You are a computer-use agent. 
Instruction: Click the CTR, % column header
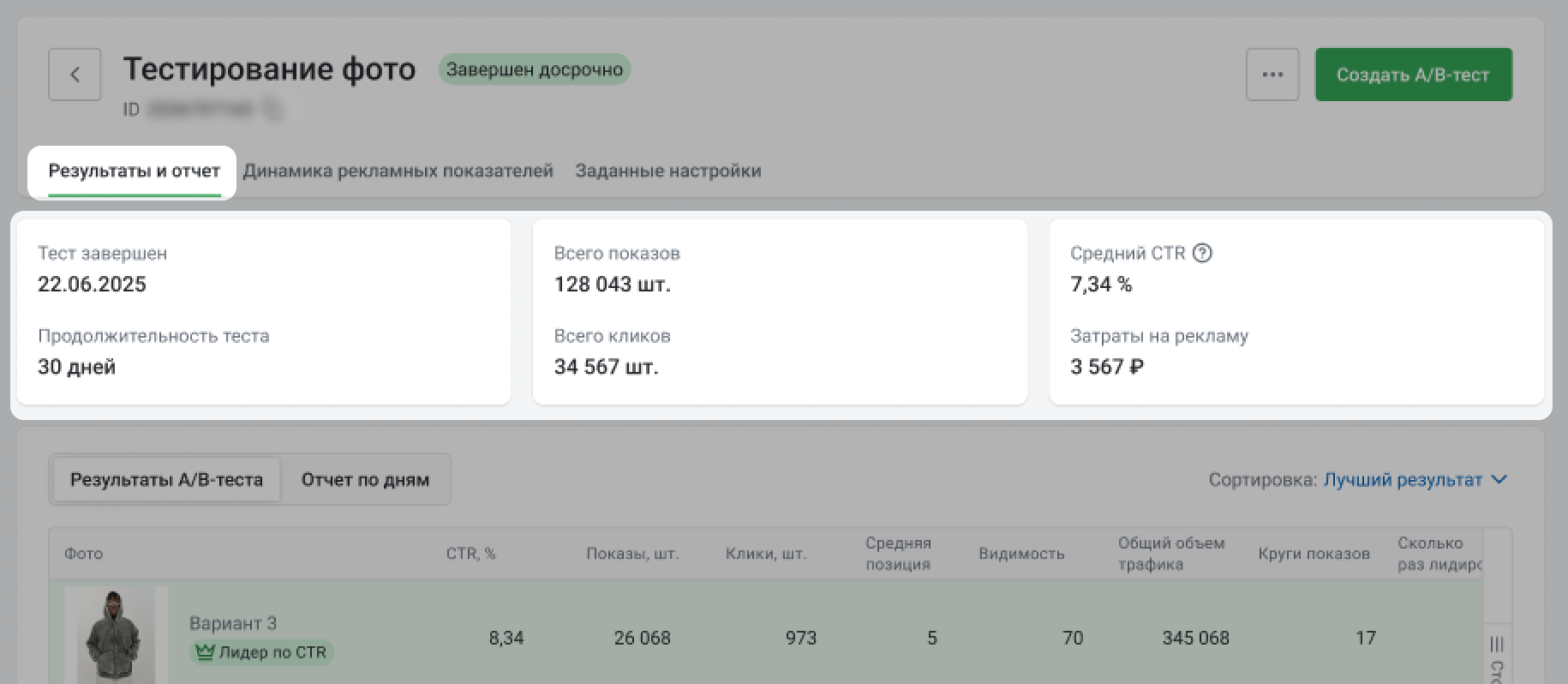click(470, 554)
